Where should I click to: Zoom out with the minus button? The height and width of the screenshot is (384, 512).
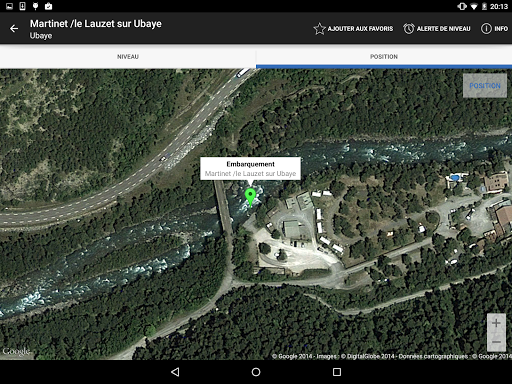(496, 342)
